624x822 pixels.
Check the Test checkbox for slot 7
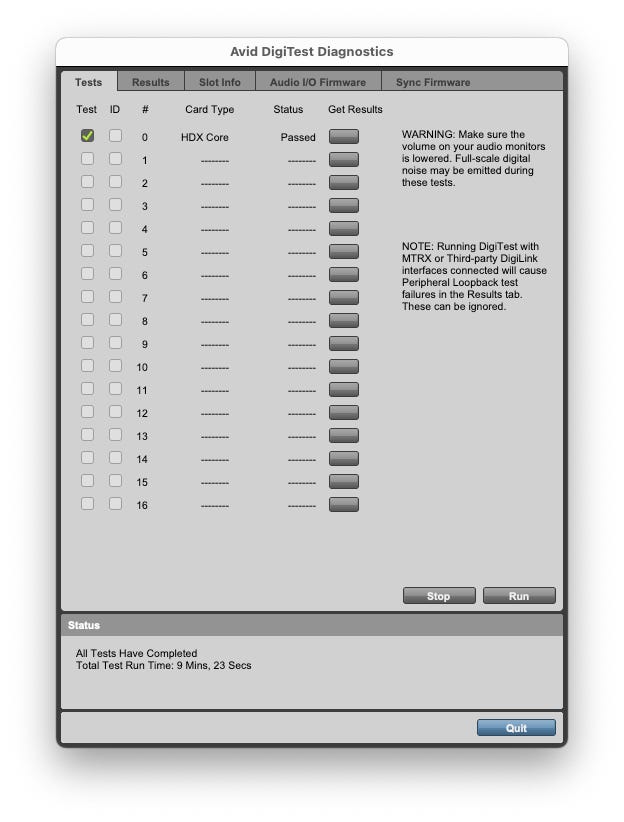tap(88, 297)
